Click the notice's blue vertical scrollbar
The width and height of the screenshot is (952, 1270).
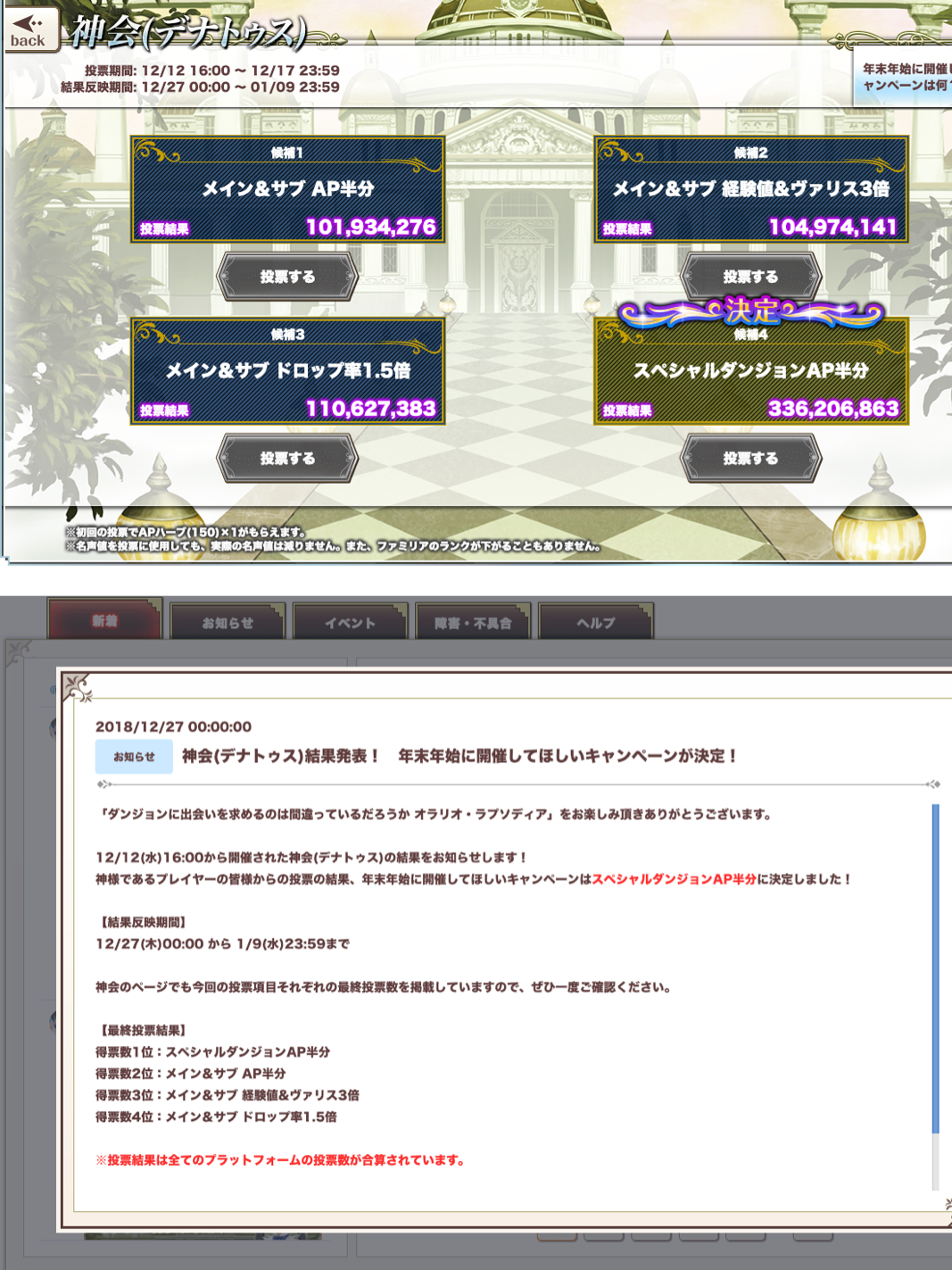(x=935, y=968)
